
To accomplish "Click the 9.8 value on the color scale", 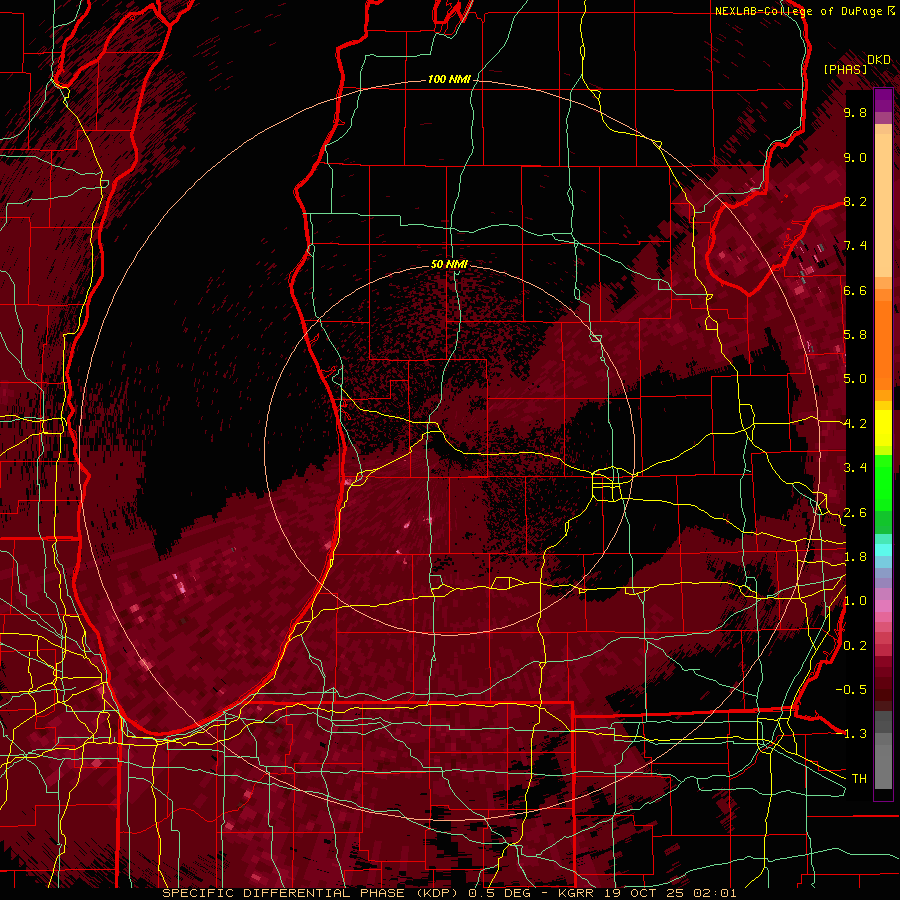I will click(855, 112).
